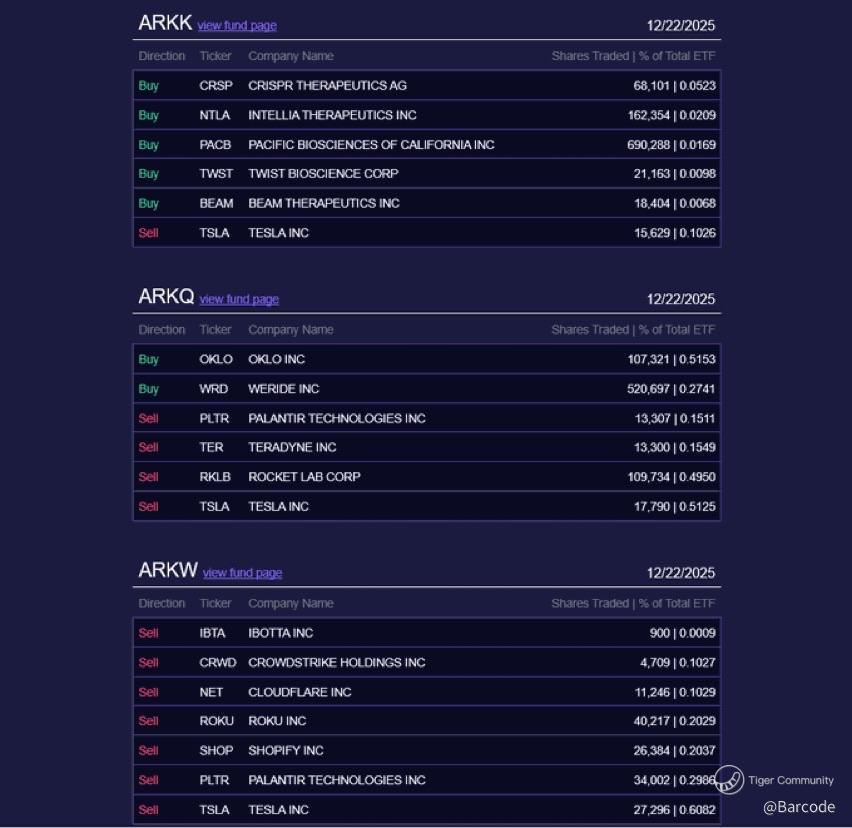Click SHOPIFY INC company name
Image resolution: width=852 pixels, height=828 pixels.
(x=286, y=751)
